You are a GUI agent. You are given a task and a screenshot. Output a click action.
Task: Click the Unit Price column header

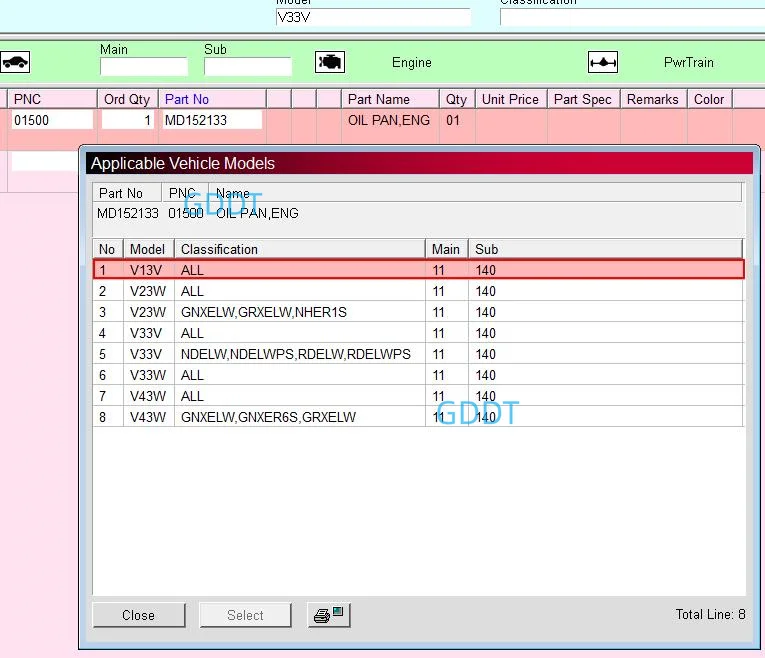511,99
